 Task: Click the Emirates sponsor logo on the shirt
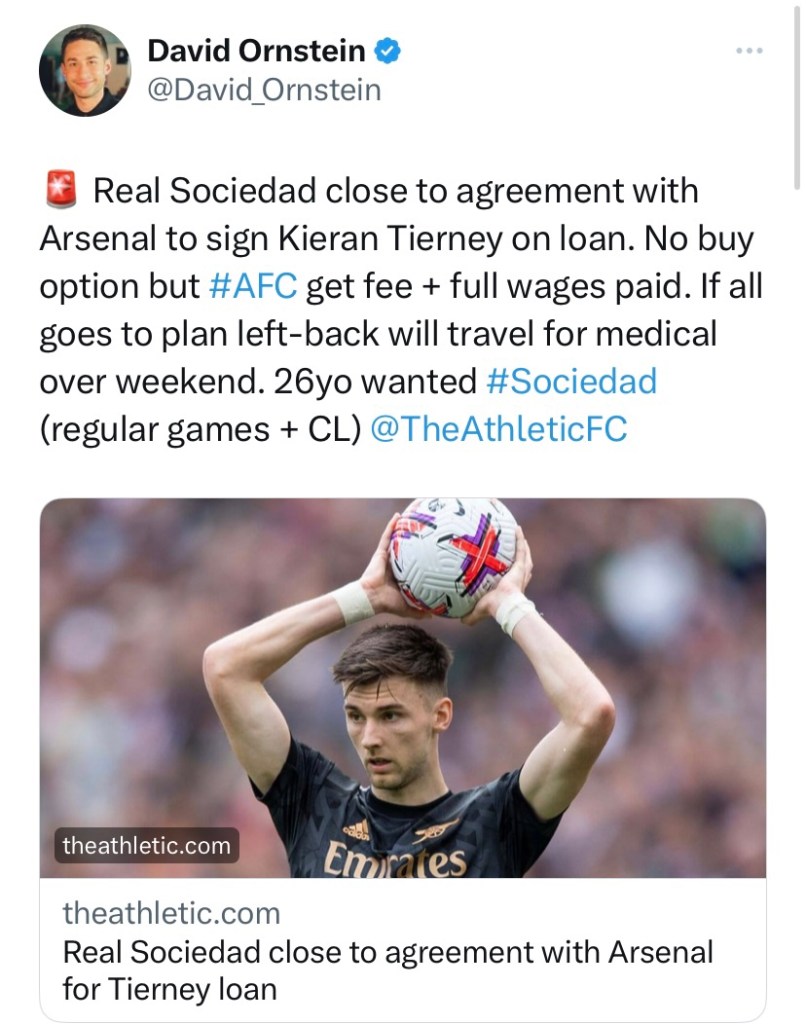point(400,860)
